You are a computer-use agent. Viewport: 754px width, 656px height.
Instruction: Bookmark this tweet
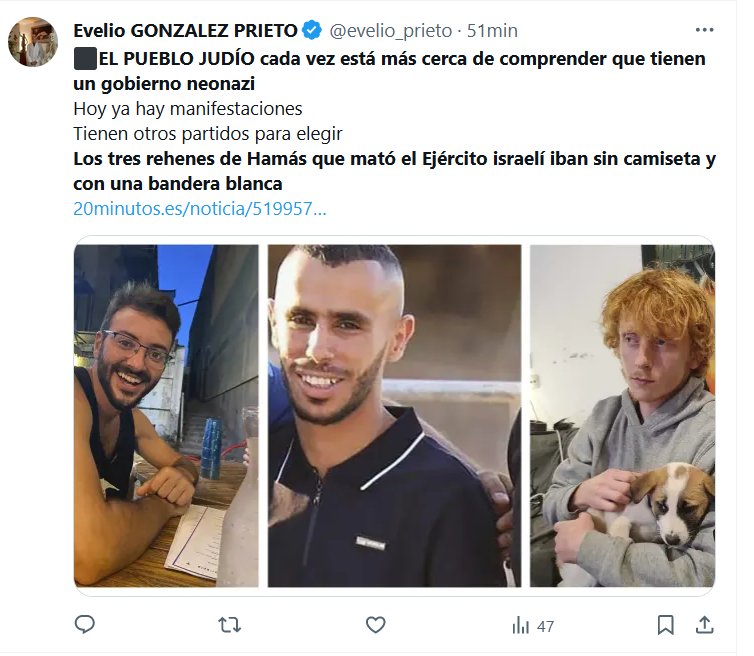(666, 625)
